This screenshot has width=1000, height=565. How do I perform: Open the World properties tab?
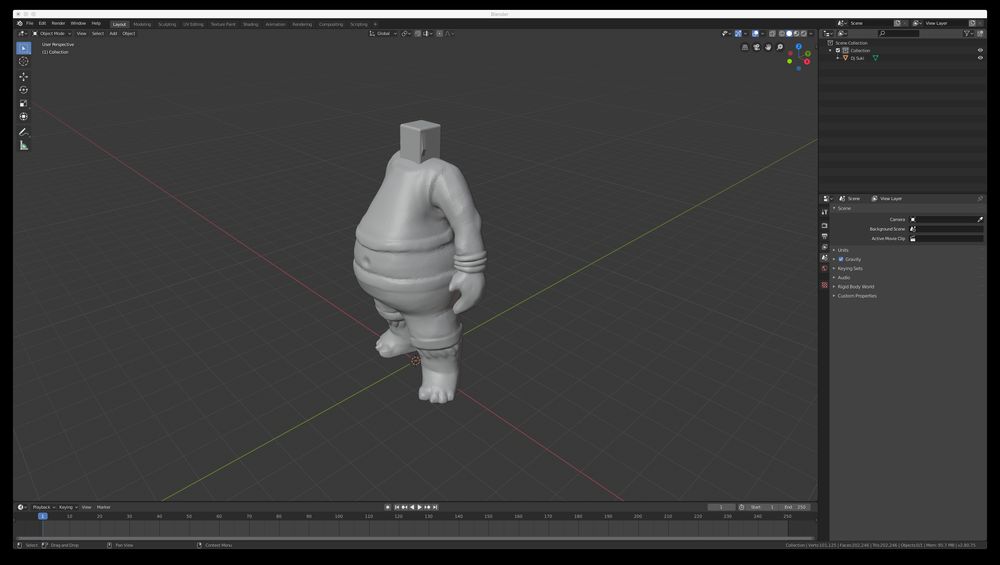[825, 268]
